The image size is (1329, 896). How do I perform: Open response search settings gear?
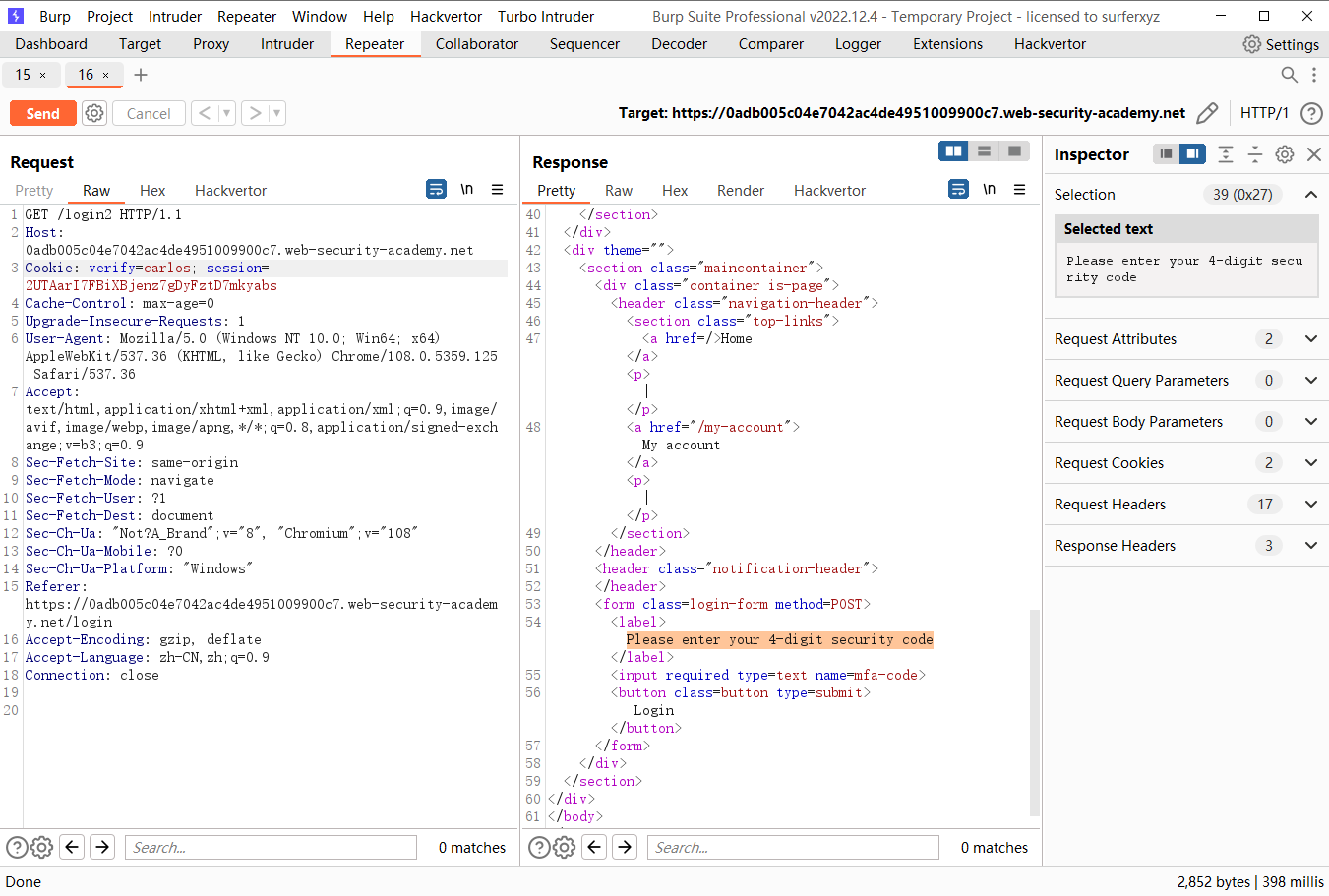coord(564,847)
